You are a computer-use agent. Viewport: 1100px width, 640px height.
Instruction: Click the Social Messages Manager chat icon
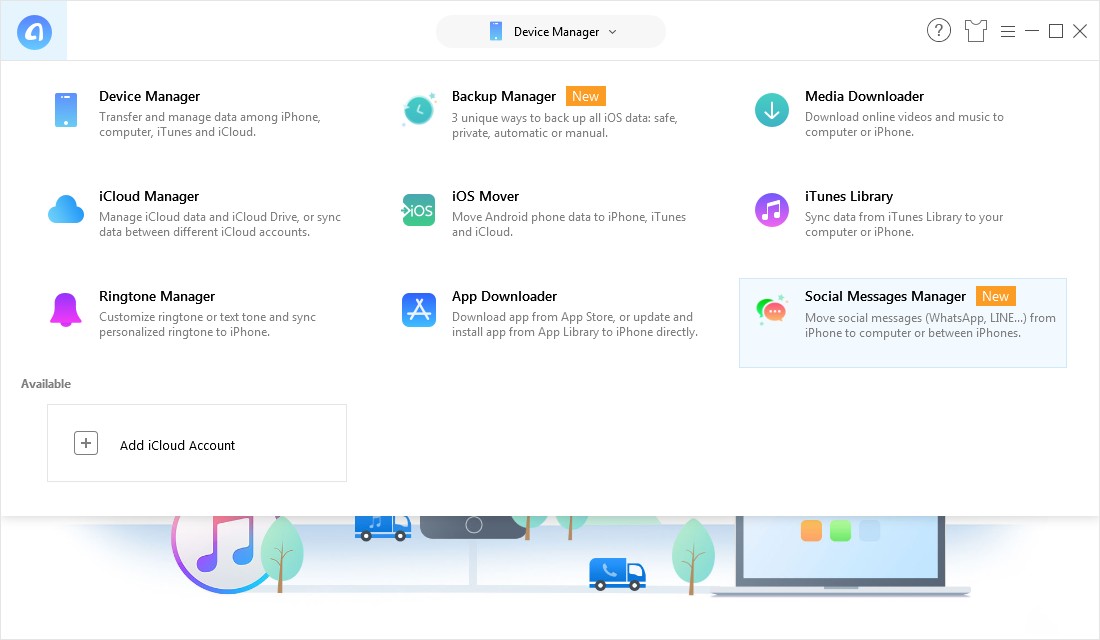(x=772, y=310)
